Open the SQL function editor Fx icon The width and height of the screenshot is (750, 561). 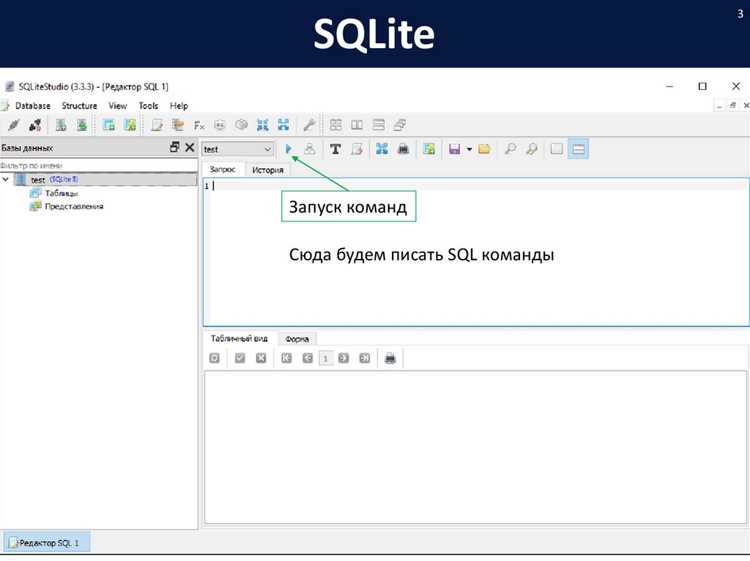[199, 125]
